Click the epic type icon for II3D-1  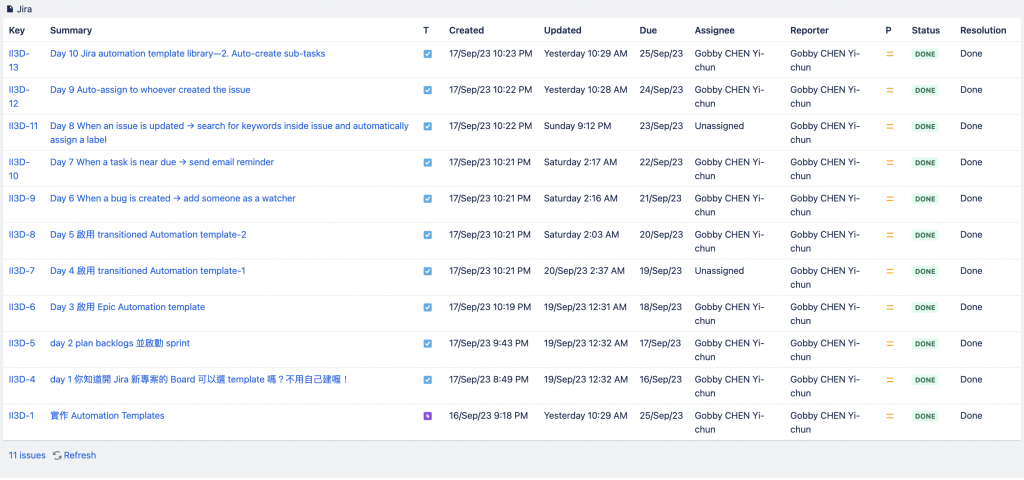pos(428,416)
